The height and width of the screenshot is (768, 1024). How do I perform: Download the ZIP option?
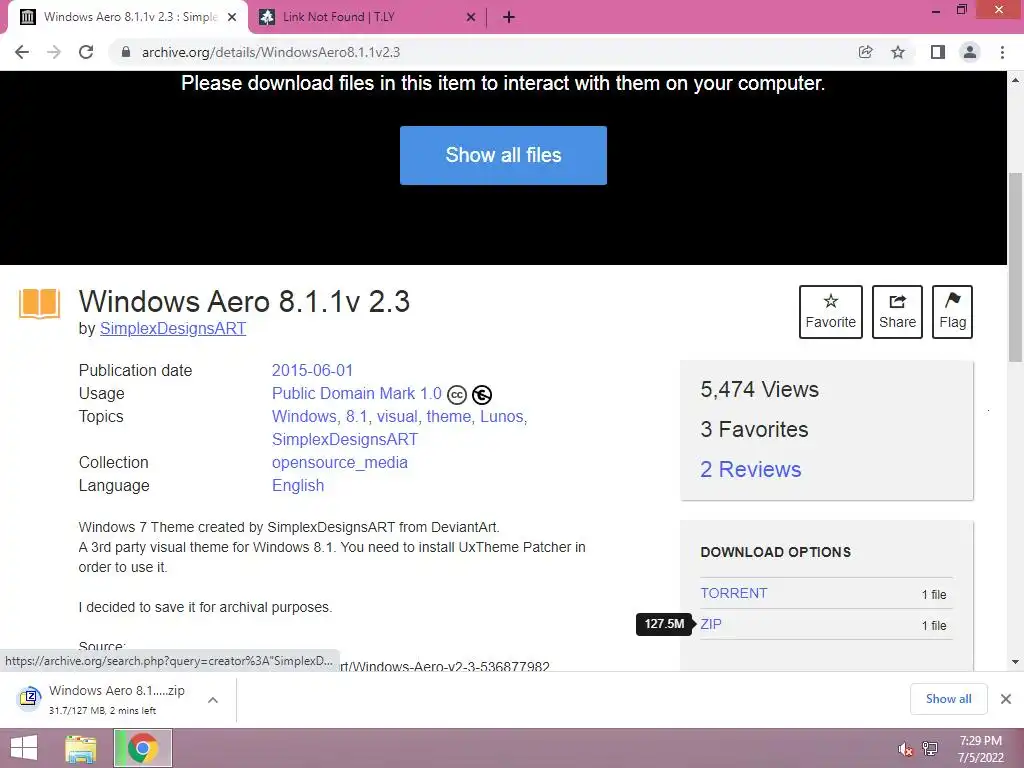pos(711,624)
